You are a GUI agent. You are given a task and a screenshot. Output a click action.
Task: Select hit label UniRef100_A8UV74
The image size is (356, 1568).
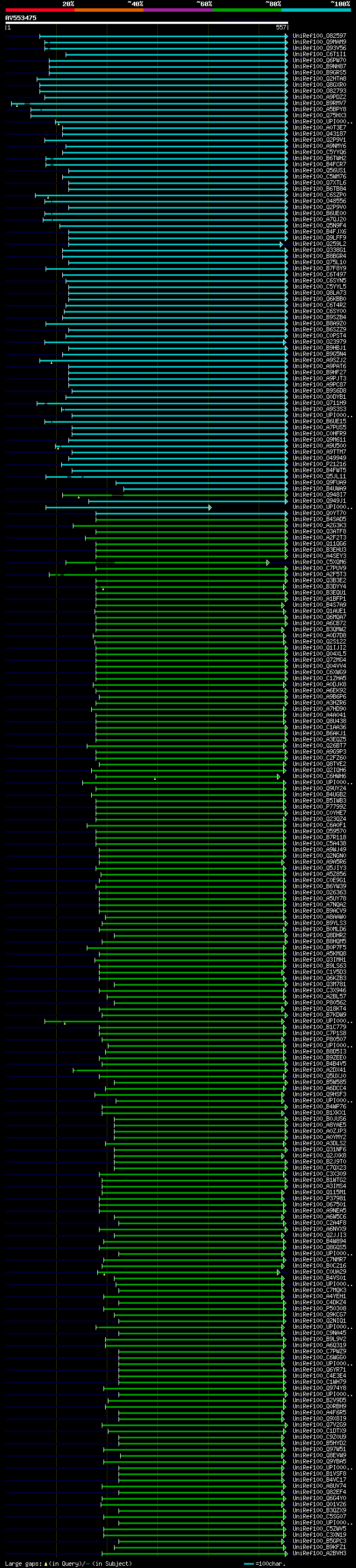(319, 1486)
